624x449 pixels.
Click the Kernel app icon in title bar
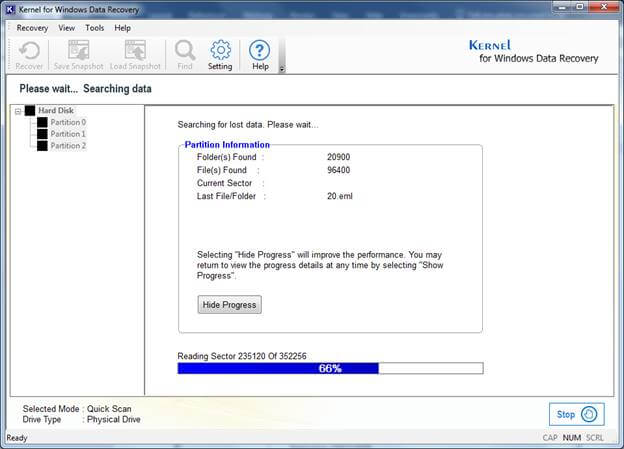10,10
